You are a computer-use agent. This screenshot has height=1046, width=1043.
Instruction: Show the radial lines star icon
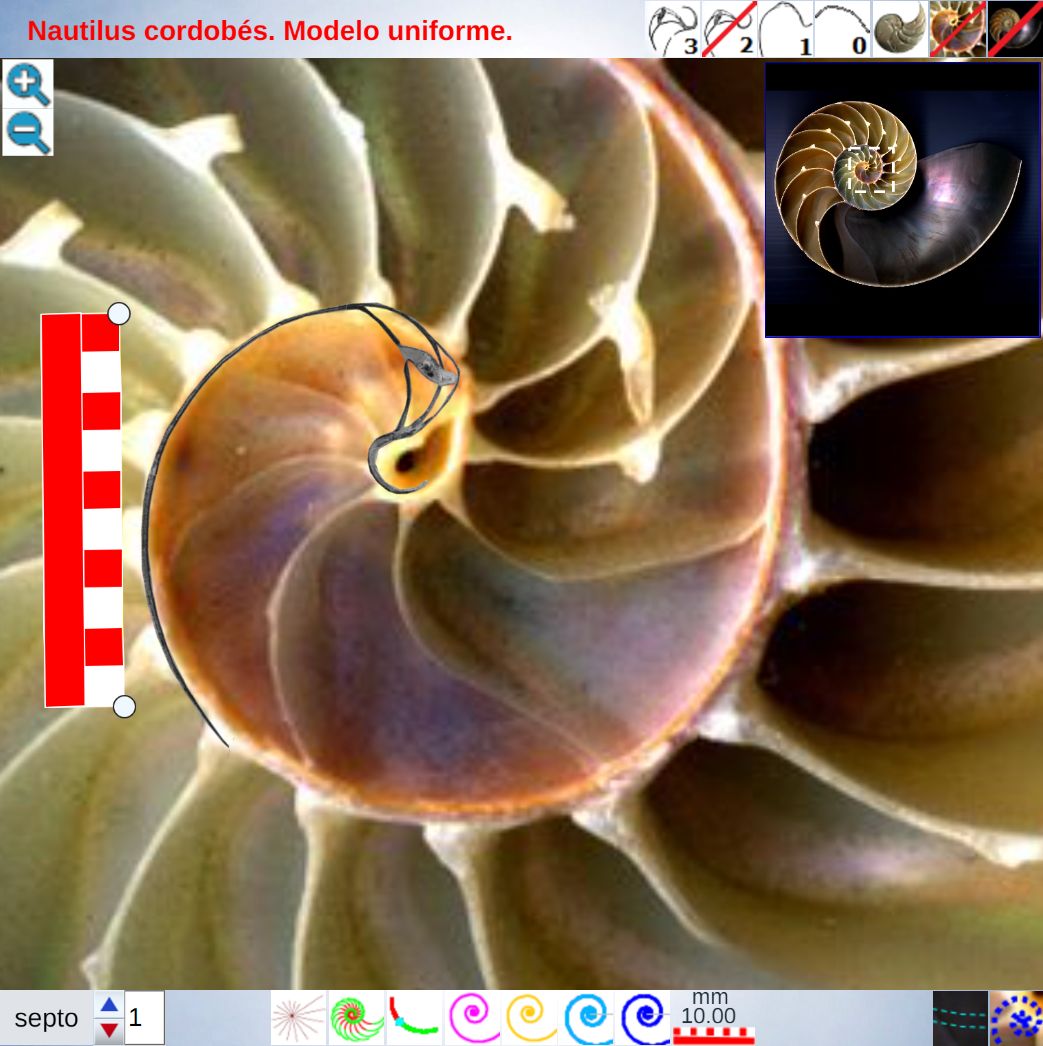point(297,1018)
